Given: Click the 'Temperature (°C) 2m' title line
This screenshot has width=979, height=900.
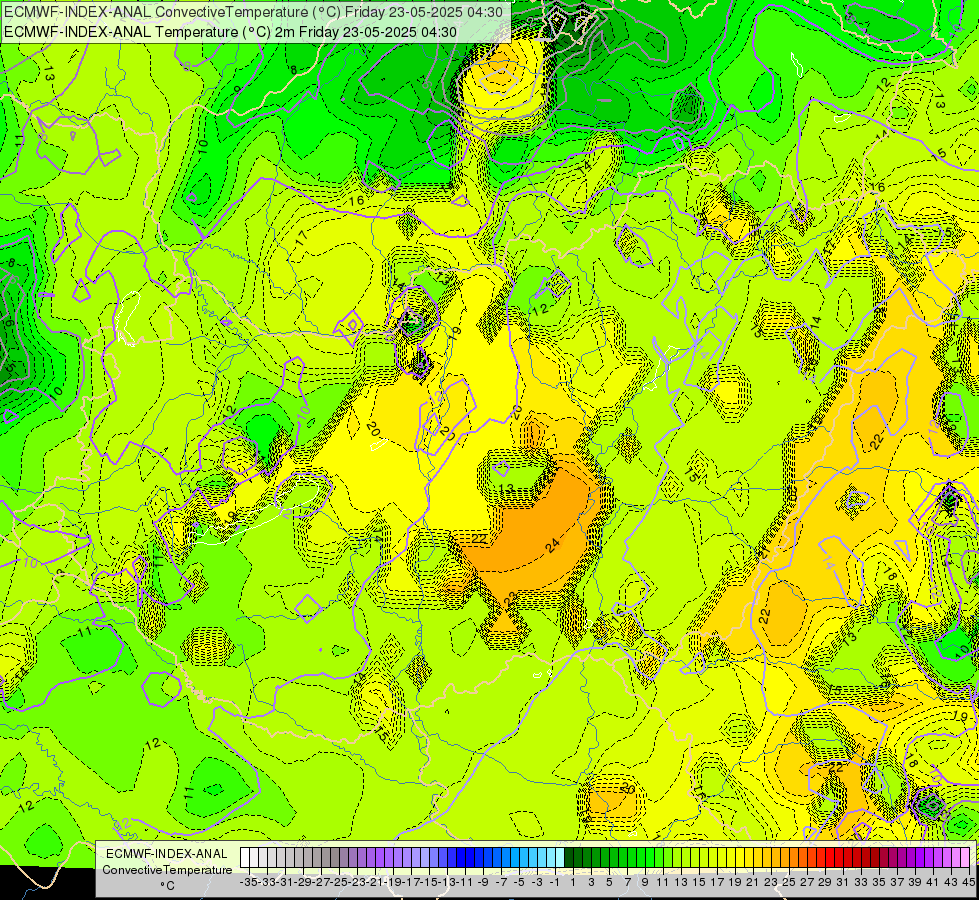Looking at the screenshot, I should [x=230, y=32].
